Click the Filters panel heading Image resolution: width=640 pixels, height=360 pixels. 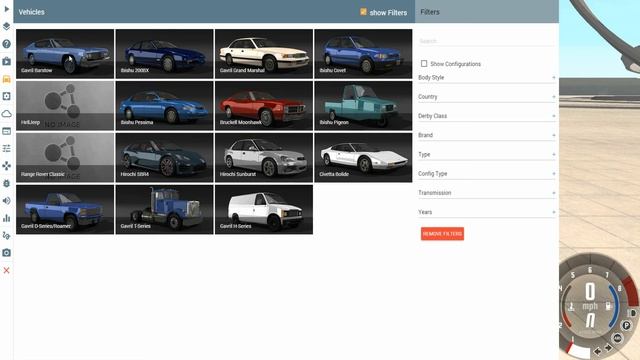(x=430, y=12)
